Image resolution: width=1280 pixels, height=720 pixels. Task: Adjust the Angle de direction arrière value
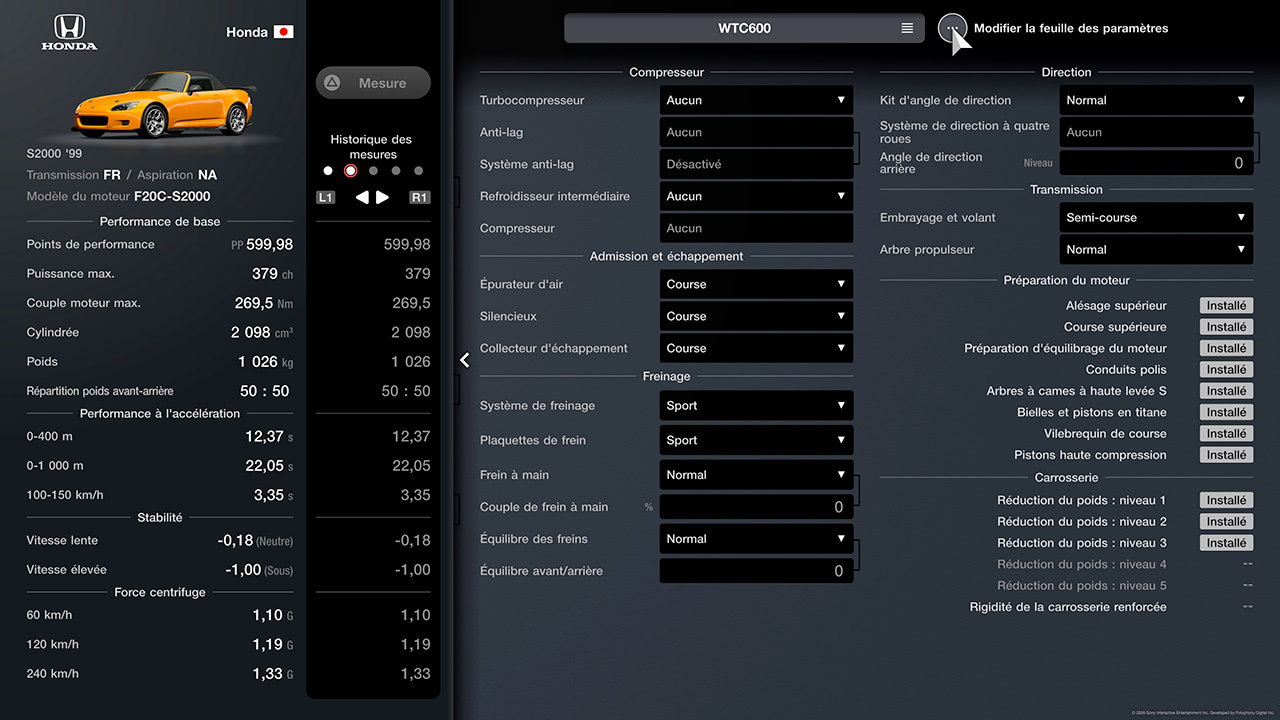1156,163
